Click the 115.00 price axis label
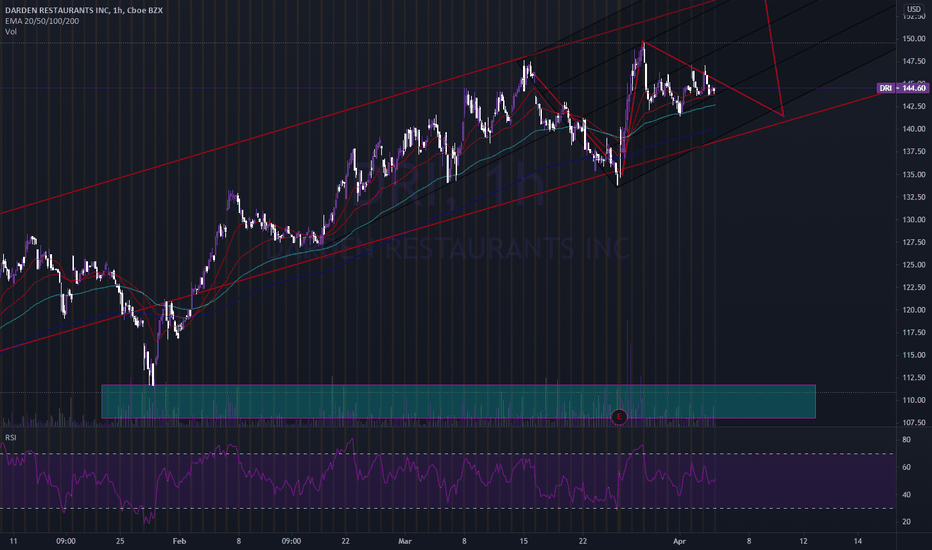 click(x=914, y=355)
